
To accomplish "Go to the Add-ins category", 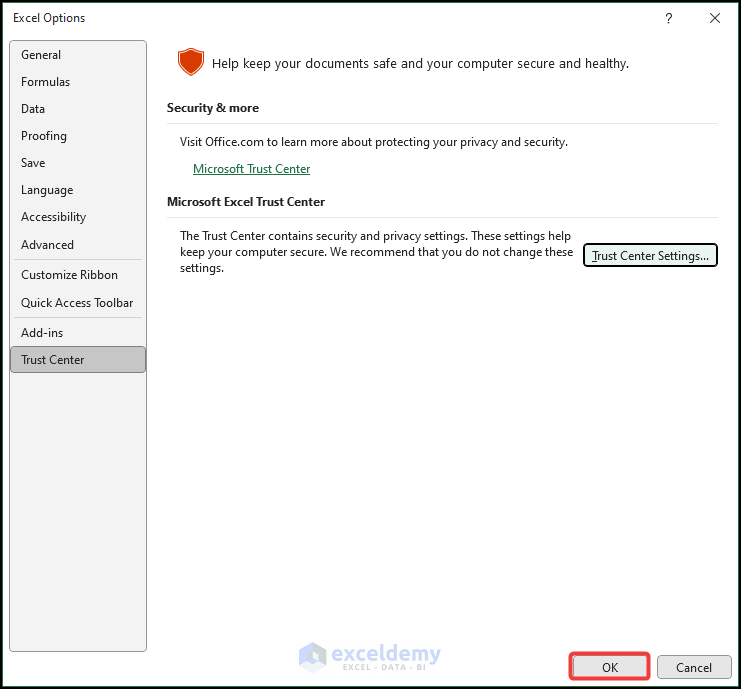I will tap(78, 333).
